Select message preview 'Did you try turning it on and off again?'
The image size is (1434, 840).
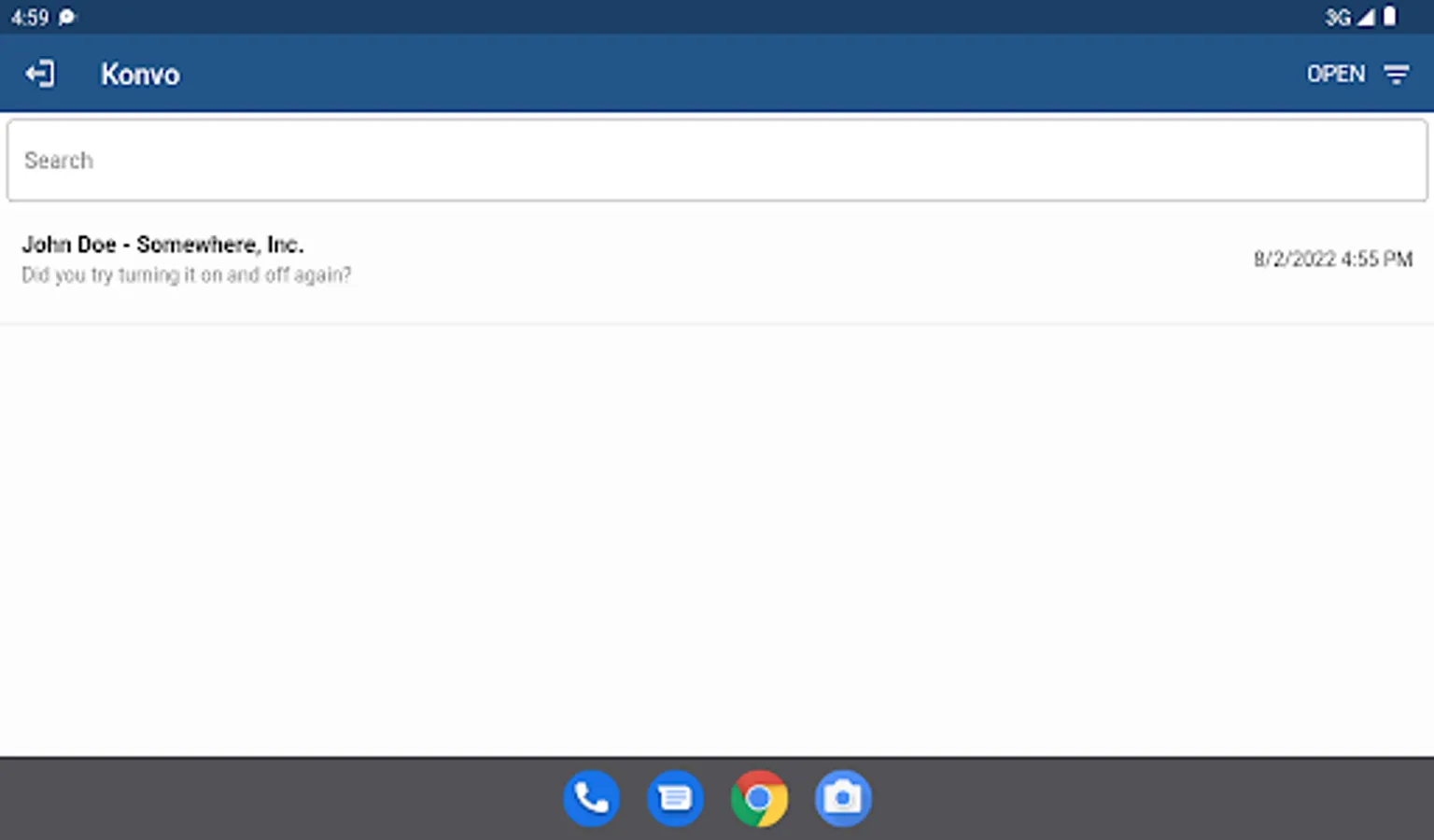point(187,275)
